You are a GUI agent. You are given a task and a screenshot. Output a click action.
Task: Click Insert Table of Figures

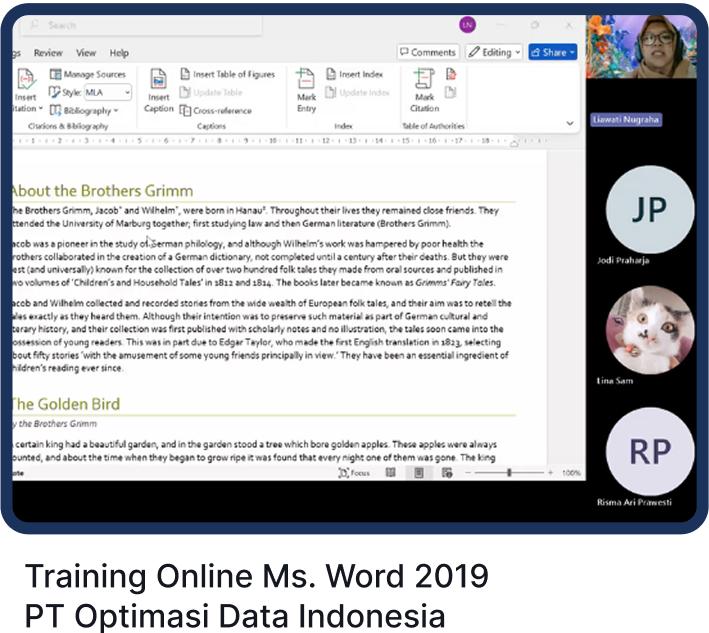pyautogui.click(x=227, y=74)
